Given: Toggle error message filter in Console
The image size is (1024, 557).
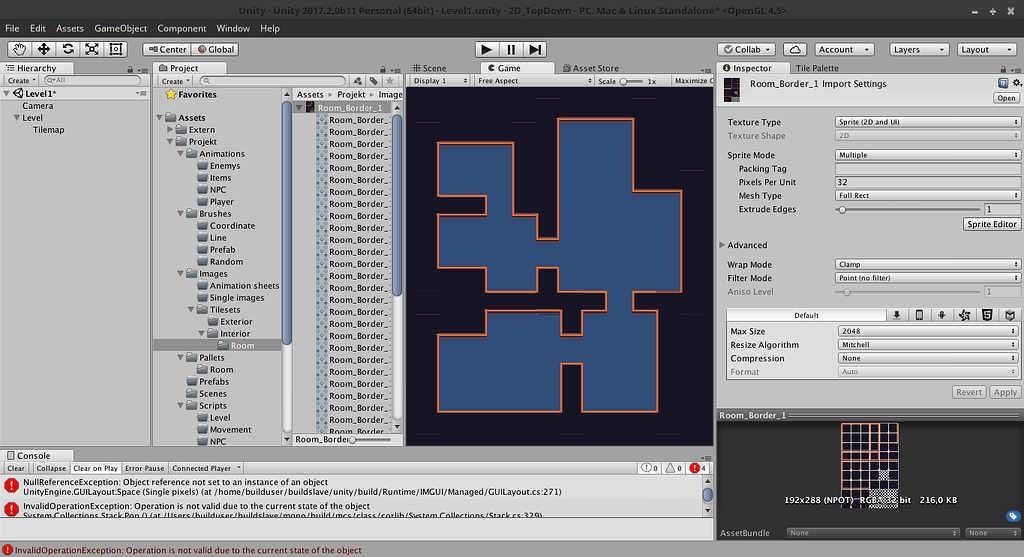Looking at the screenshot, I should tap(697, 468).
